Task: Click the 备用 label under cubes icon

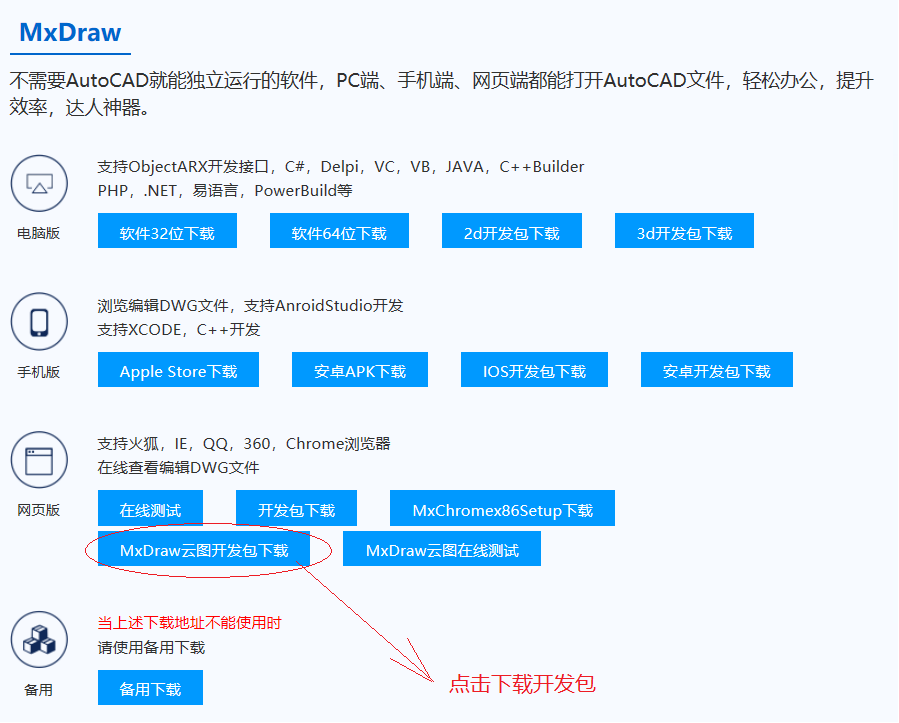Action: [x=38, y=690]
